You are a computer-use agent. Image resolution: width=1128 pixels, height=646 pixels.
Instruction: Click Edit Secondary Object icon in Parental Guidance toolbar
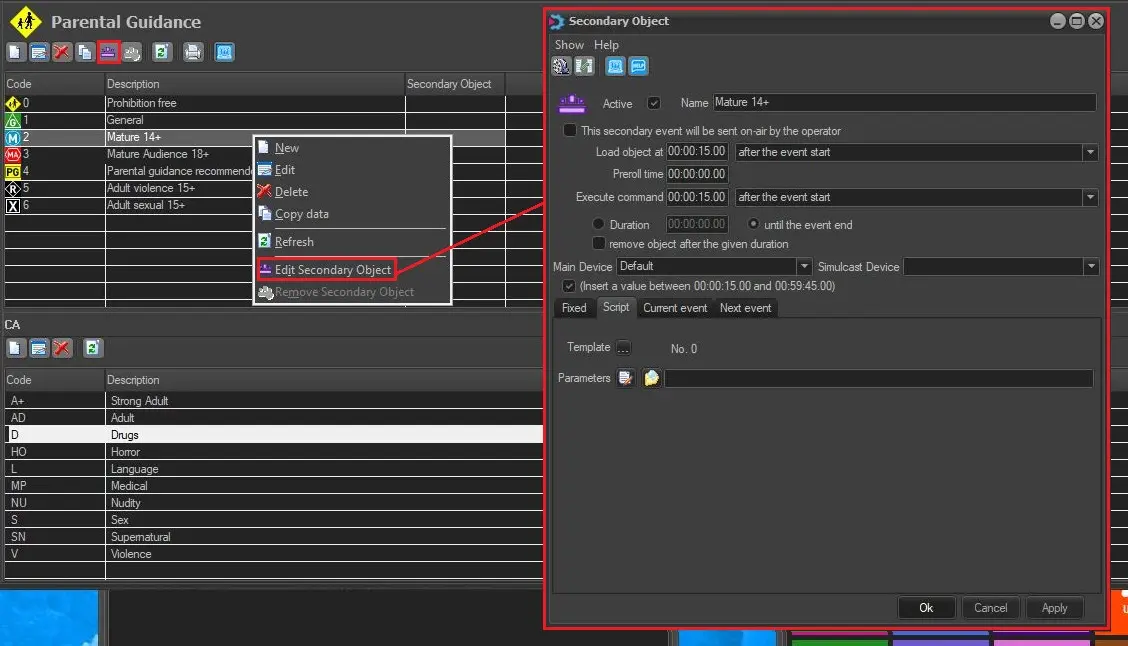pos(109,52)
